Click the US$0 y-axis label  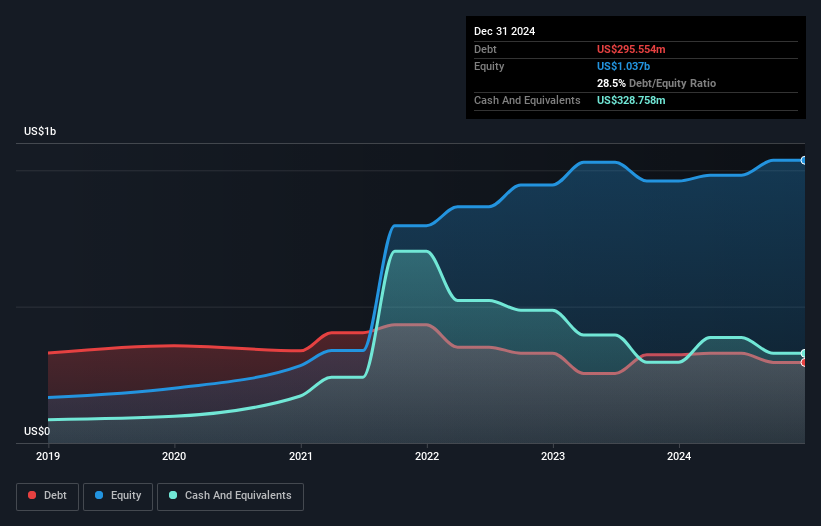(37, 431)
